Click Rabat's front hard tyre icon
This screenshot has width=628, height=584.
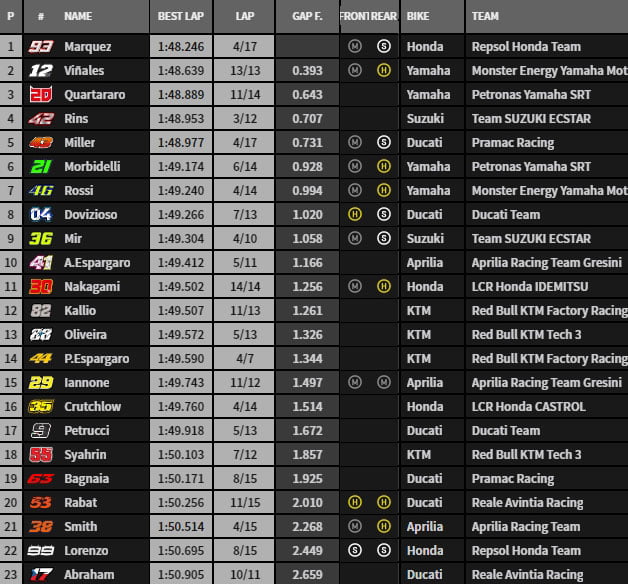click(x=355, y=503)
